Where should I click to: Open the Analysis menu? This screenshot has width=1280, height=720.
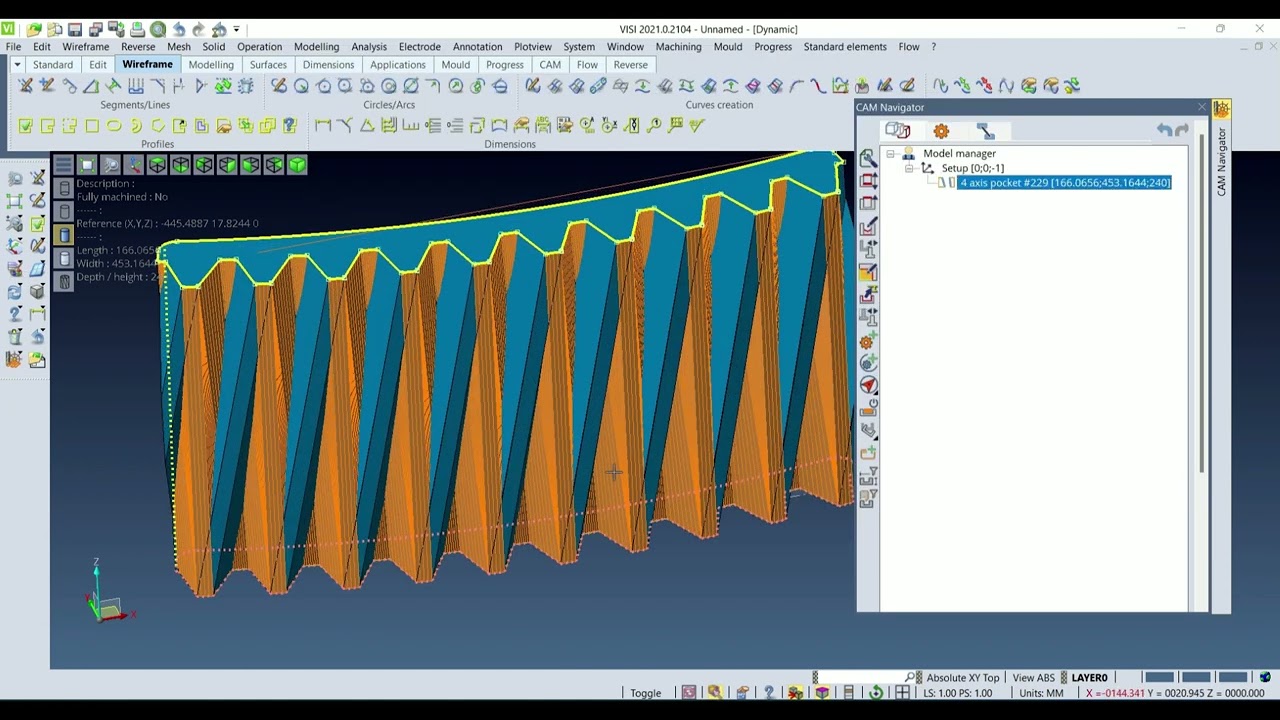[369, 47]
